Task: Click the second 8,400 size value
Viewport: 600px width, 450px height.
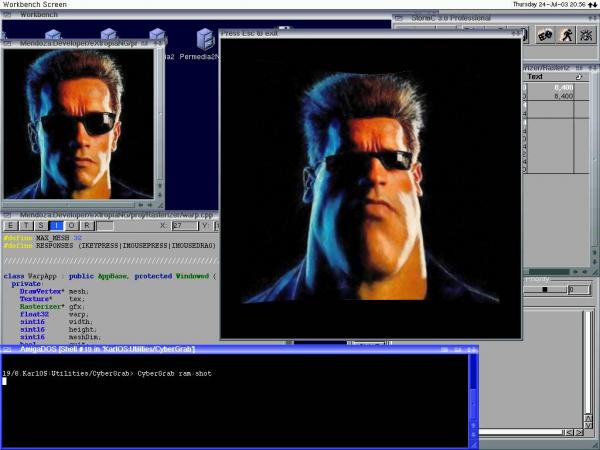Action: pos(564,96)
